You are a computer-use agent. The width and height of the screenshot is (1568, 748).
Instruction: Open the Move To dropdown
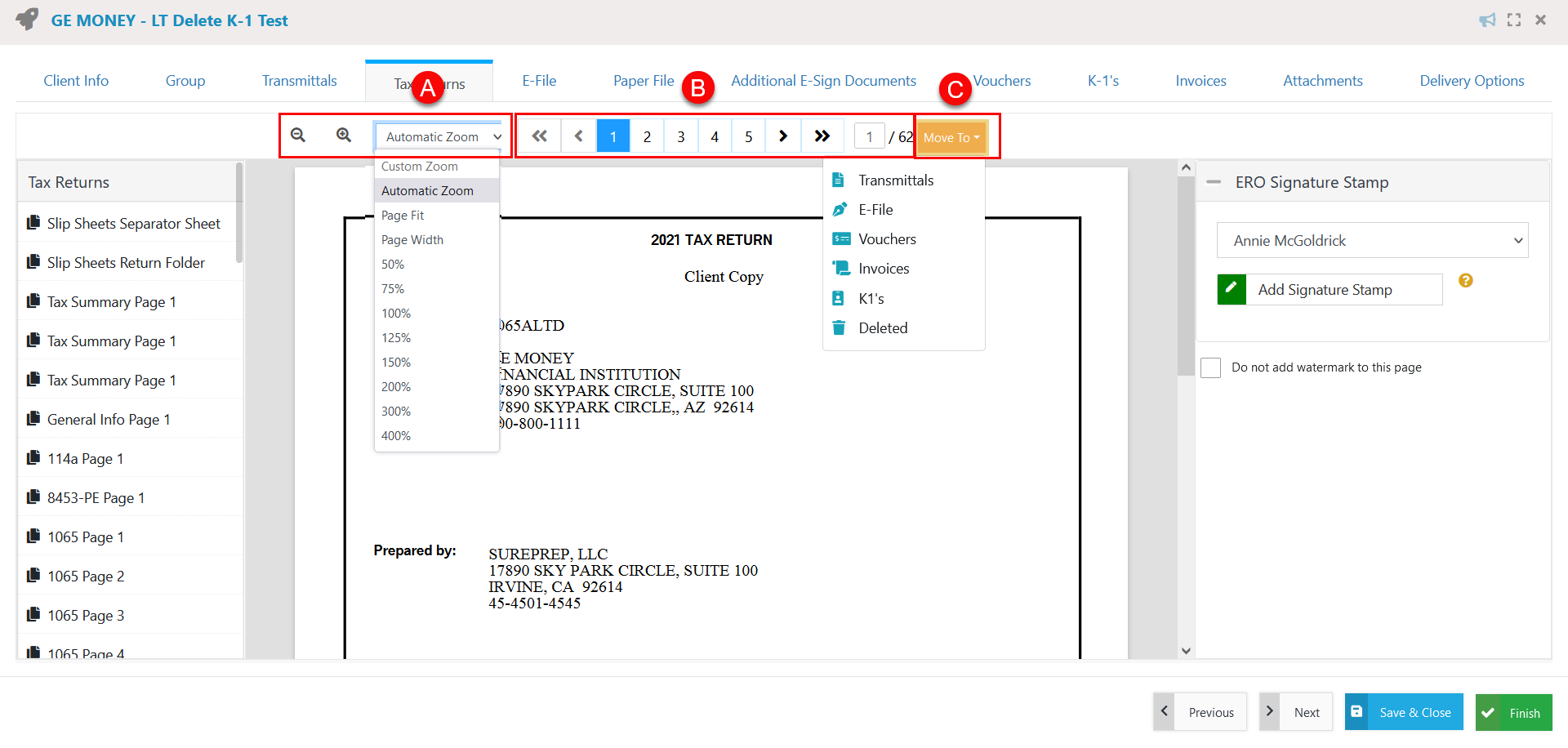coord(951,137)
